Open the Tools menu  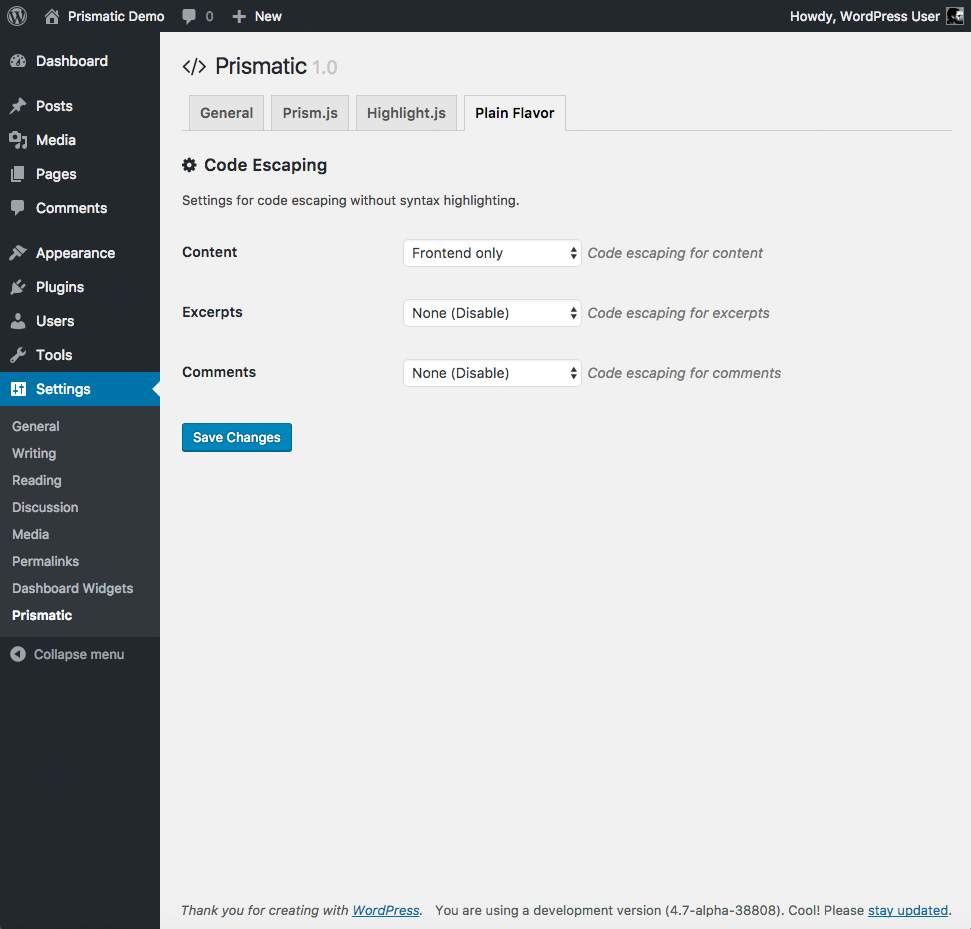(x=54, y=355)
